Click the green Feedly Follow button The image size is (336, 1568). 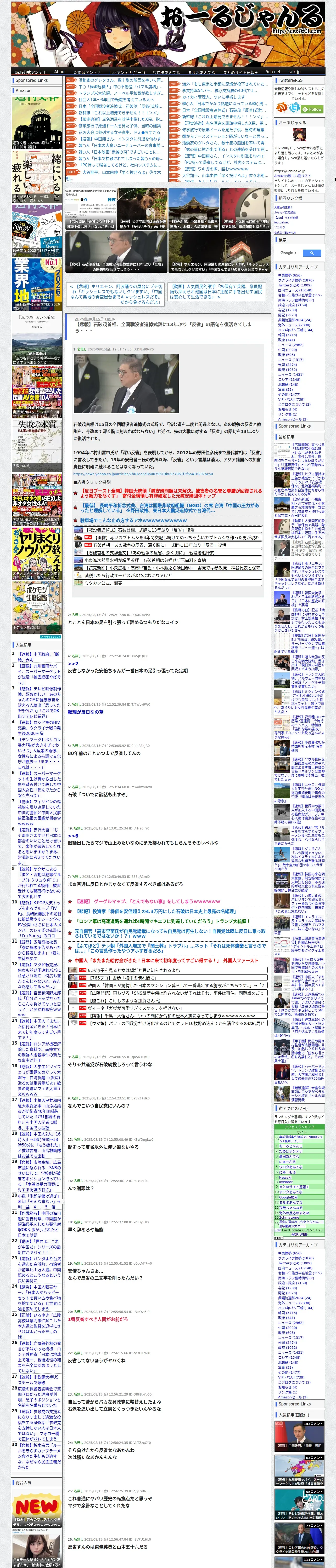pos(312,109)
